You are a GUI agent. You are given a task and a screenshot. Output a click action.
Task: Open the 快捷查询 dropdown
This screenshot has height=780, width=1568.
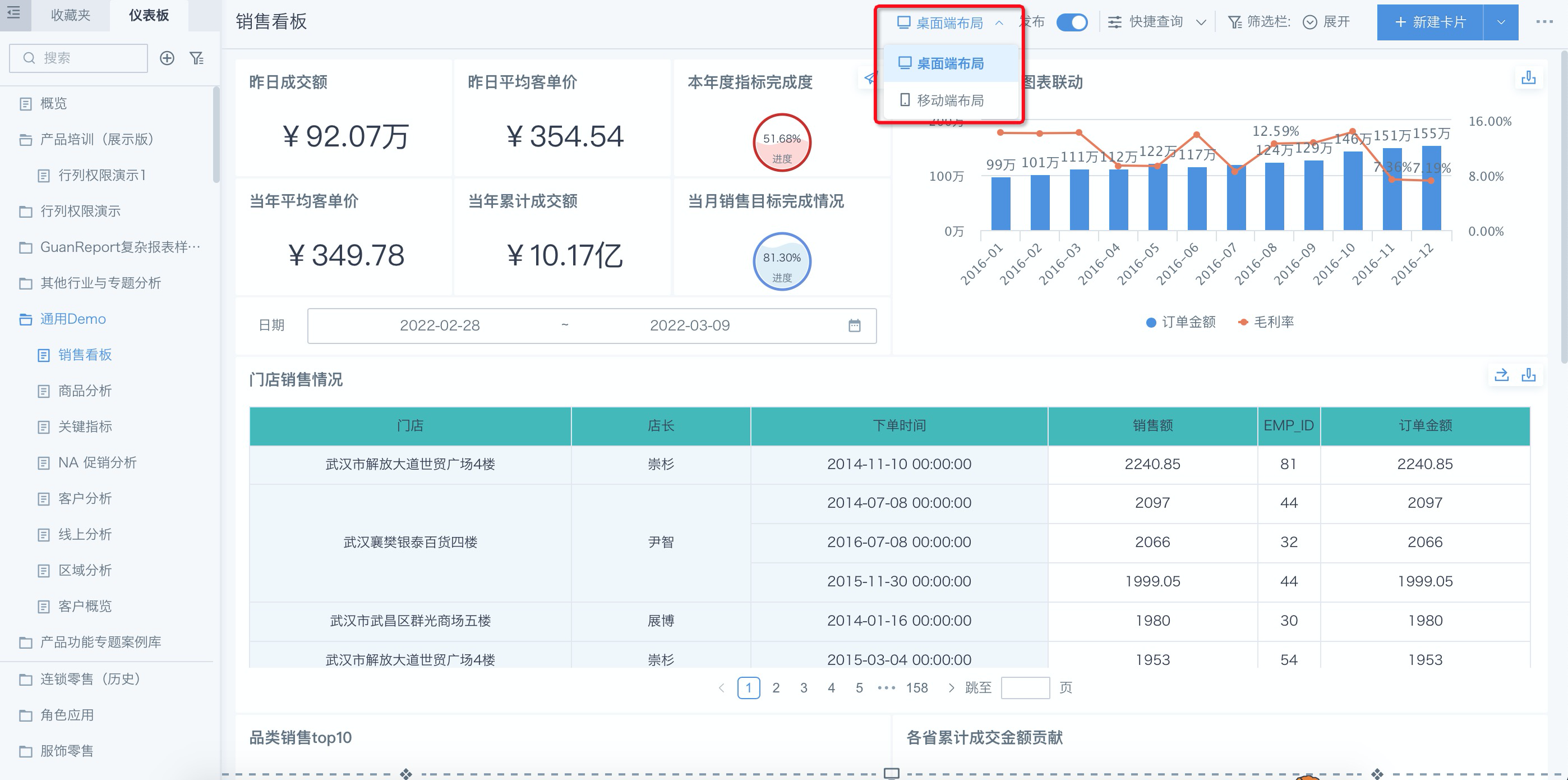tap(1156, 22)
